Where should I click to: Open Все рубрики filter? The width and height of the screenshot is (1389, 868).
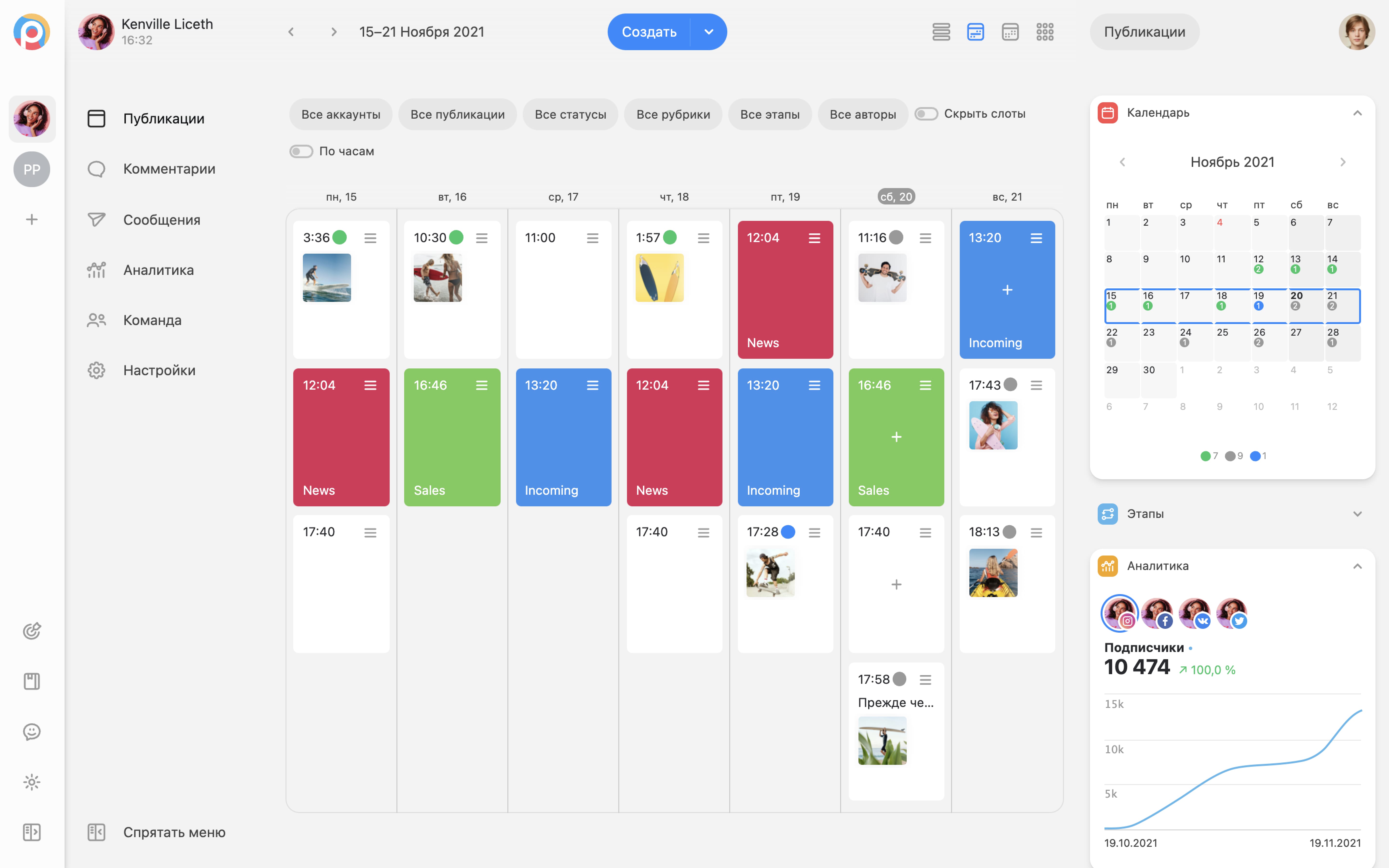coord(673,114)
